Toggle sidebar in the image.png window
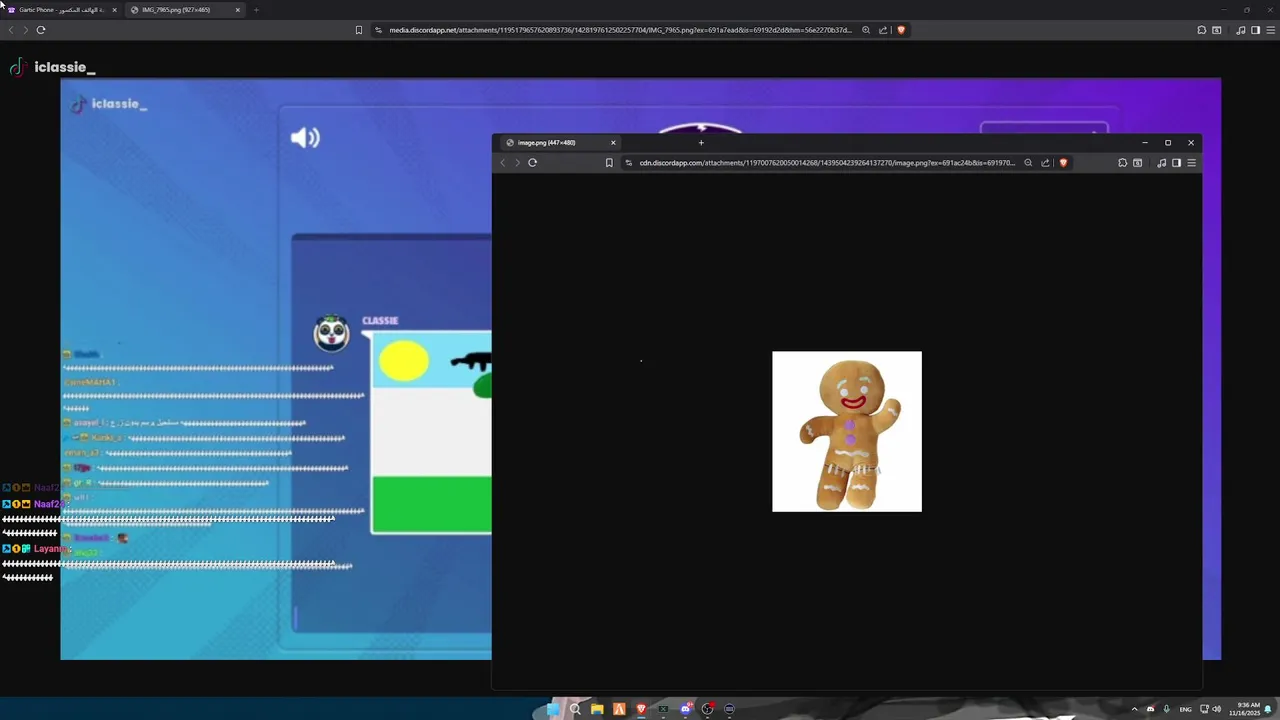The image size is (1280, 720). tap(1176, 163)
